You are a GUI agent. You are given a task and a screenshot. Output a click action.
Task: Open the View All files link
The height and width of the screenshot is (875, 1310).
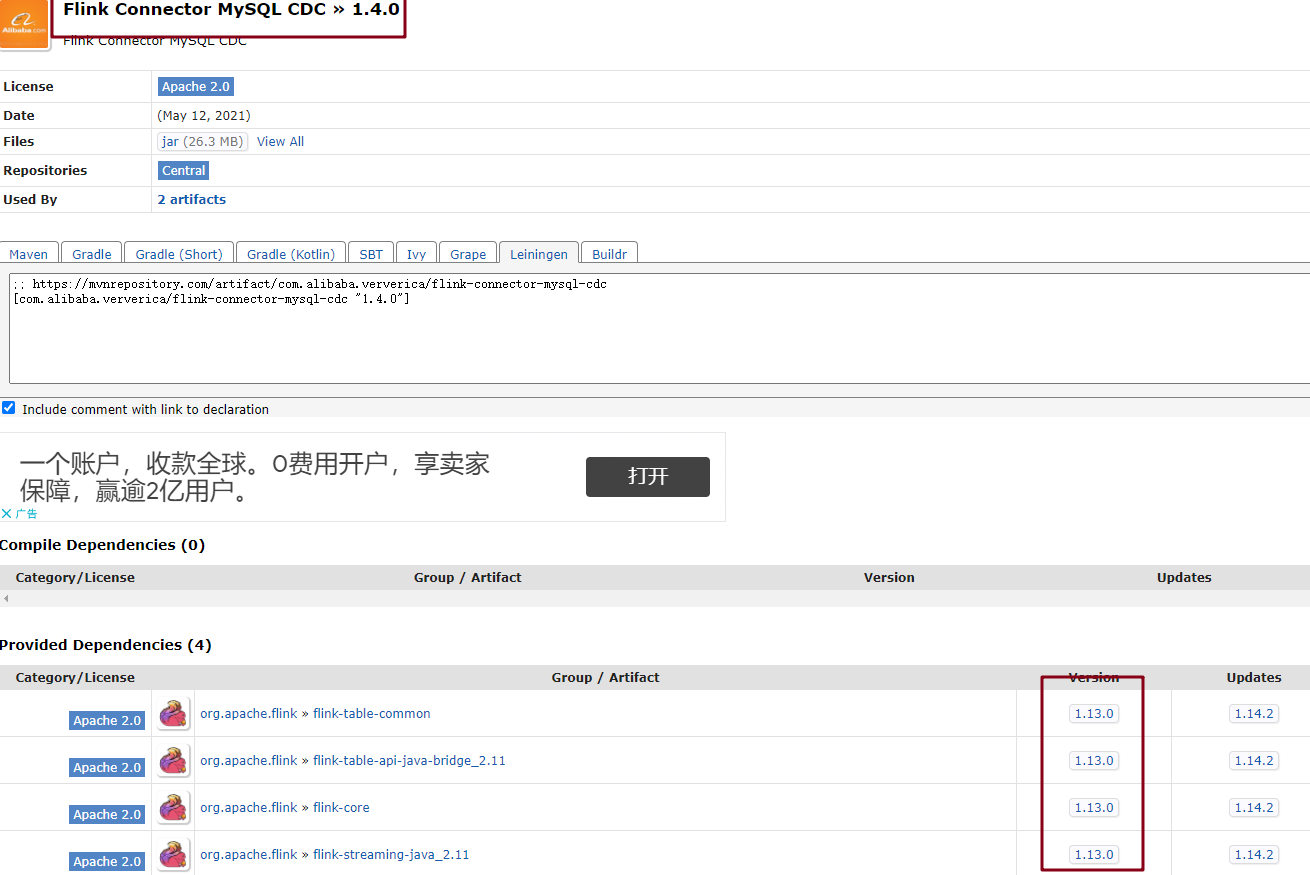[x=280, y=141]
